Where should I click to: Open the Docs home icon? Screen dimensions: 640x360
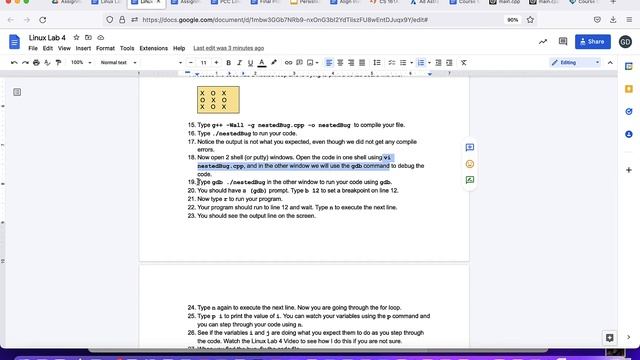pyautogui.click(x=14, y=42)
